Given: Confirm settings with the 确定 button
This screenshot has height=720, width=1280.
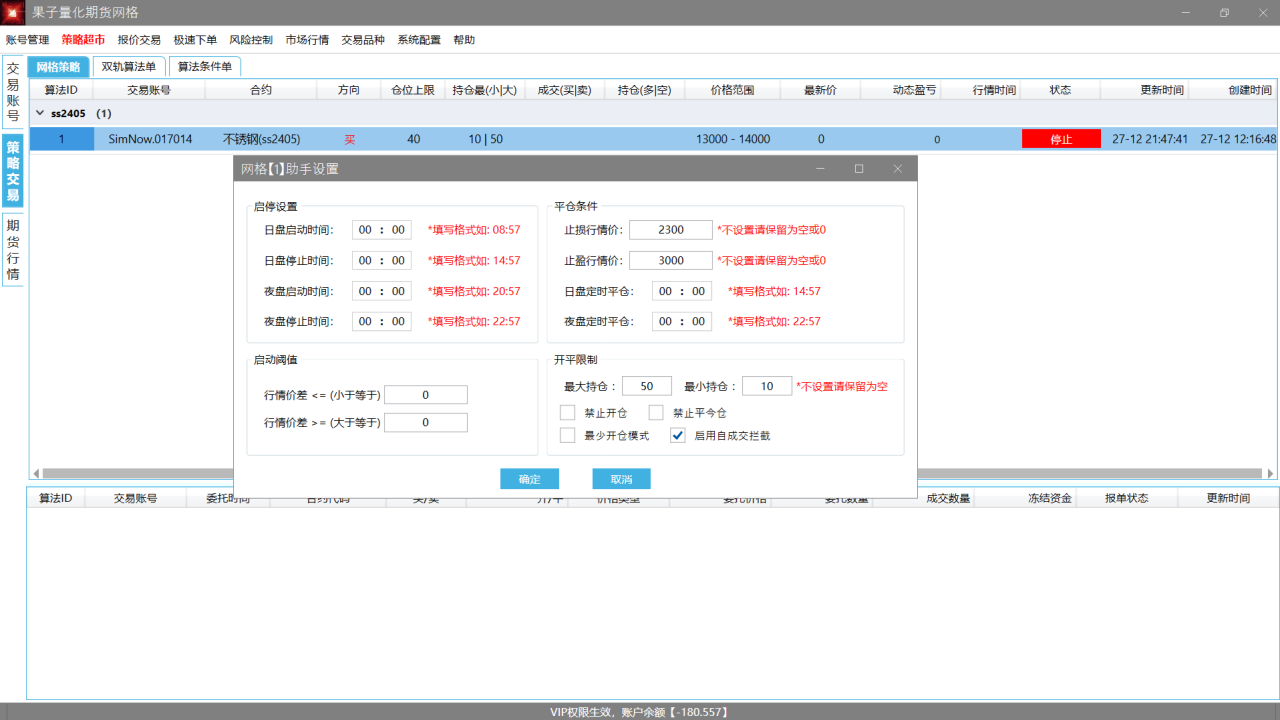Looking at the screenshot, I should [x=529, y=478].
